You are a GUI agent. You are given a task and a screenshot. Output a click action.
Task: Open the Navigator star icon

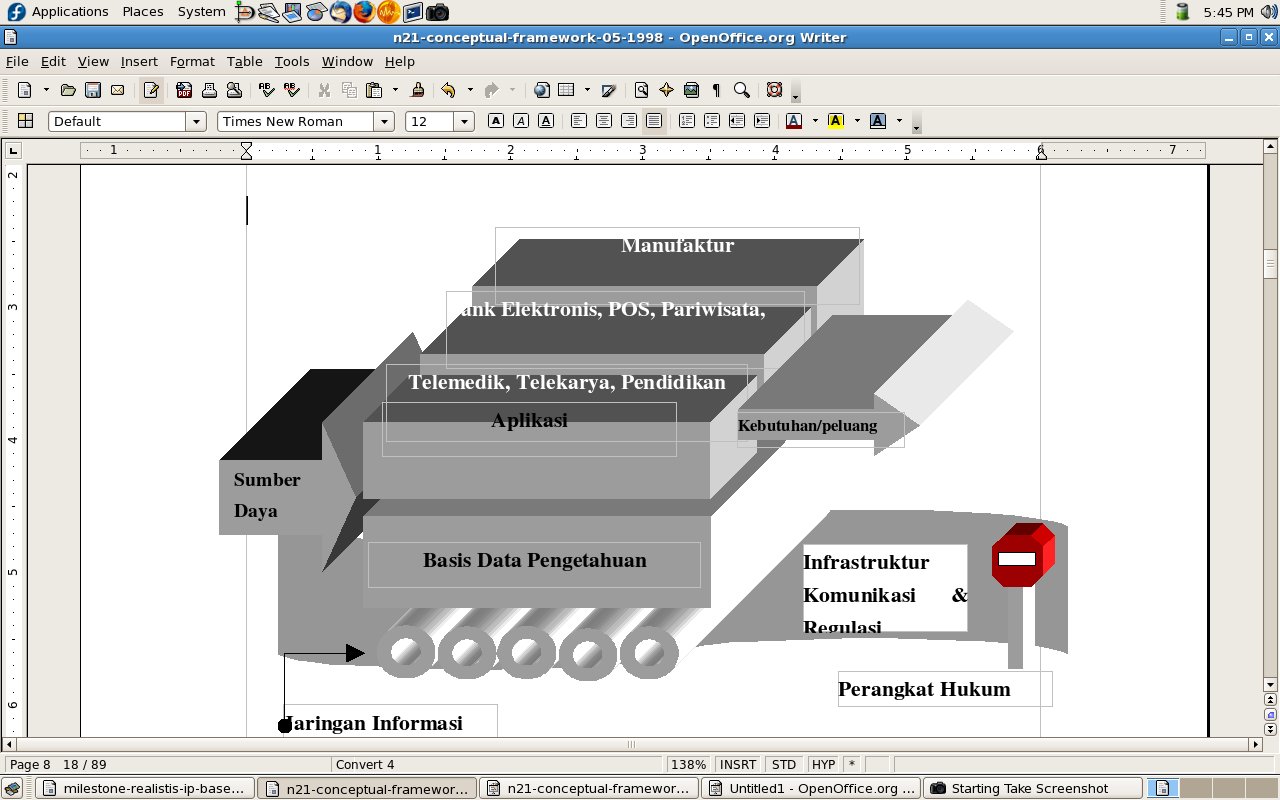click(x=666, y=90)
